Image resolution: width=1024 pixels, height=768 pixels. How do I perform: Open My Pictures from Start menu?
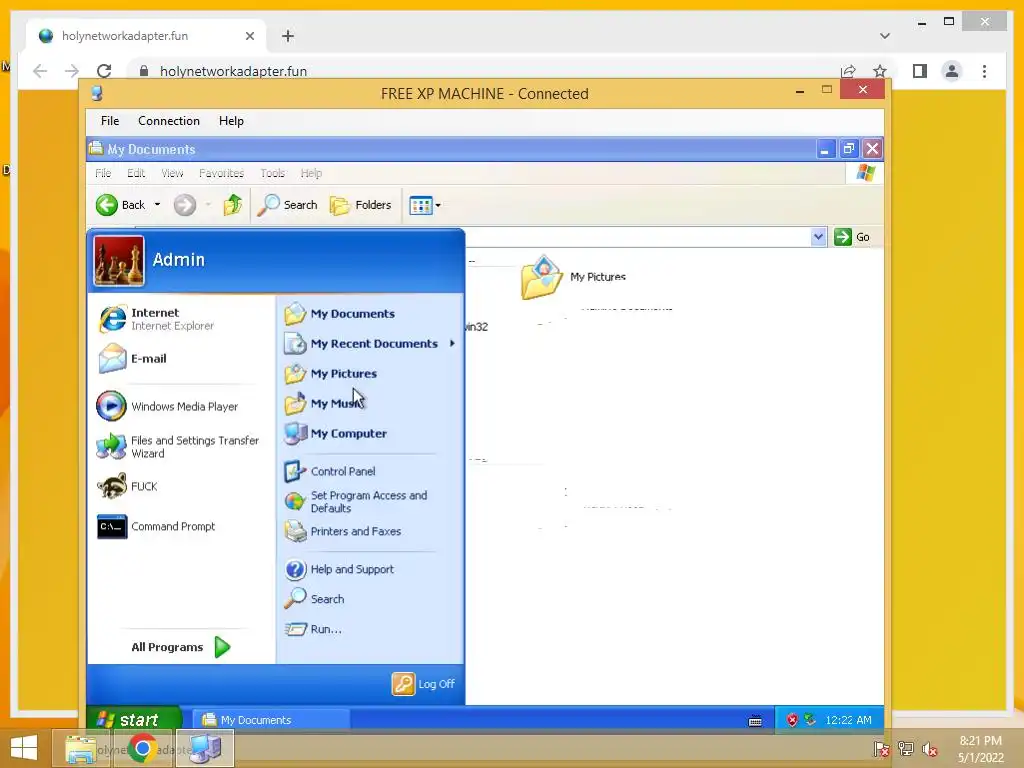(331, 374)
